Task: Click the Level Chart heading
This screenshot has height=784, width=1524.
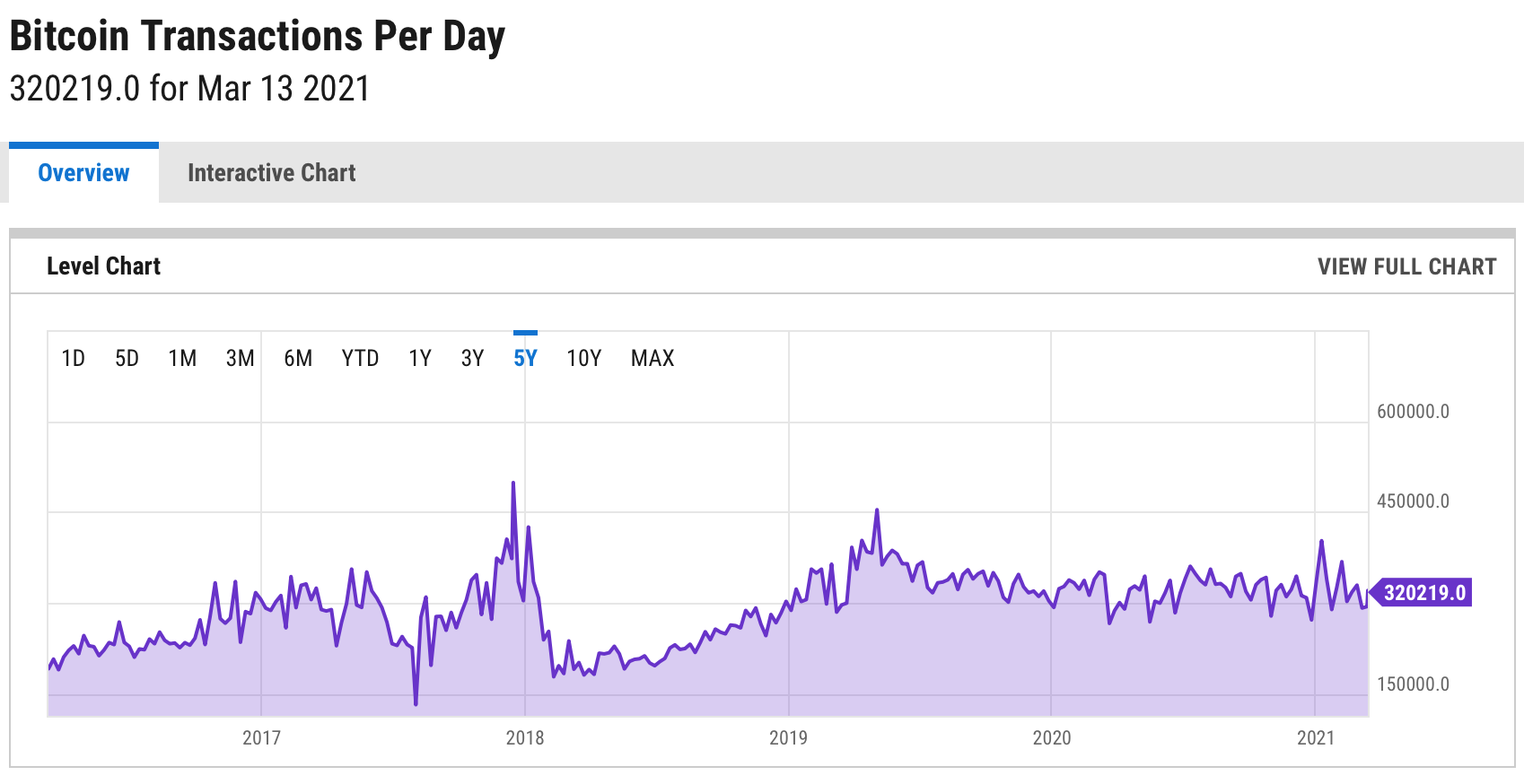Action: (x=103, y=266)
